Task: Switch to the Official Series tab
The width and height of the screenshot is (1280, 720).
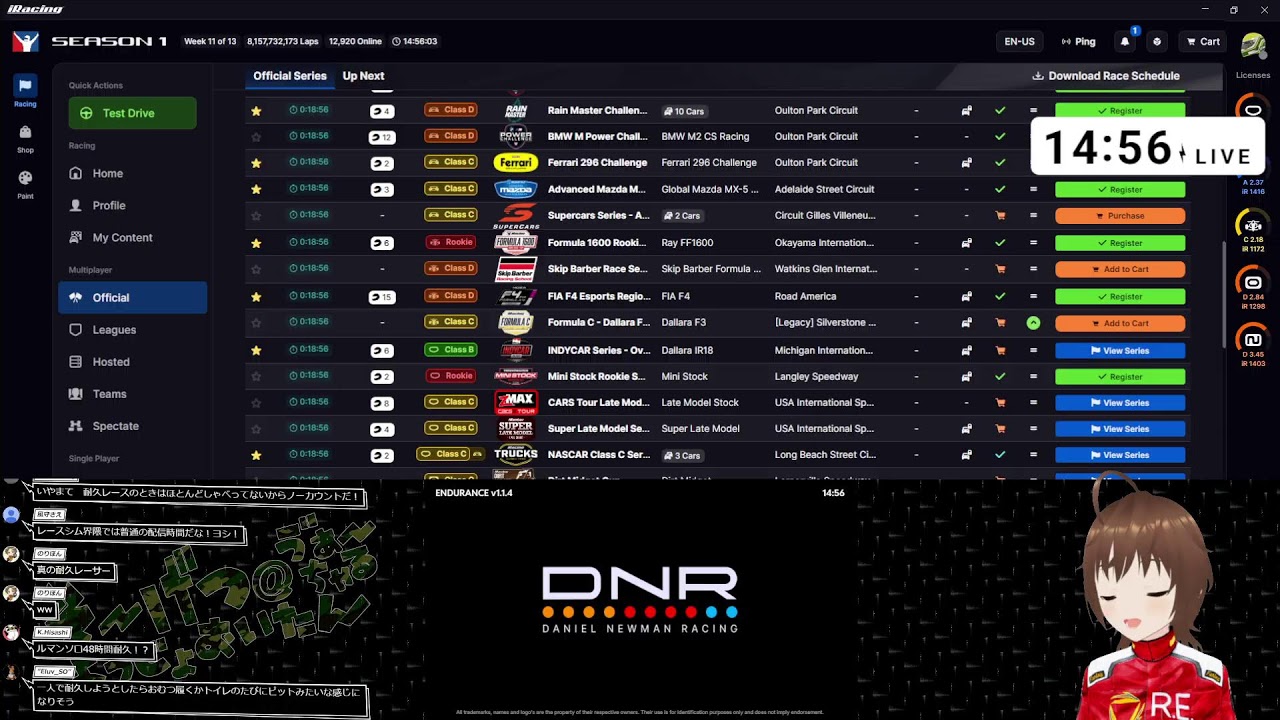Action: pos(290,76)
